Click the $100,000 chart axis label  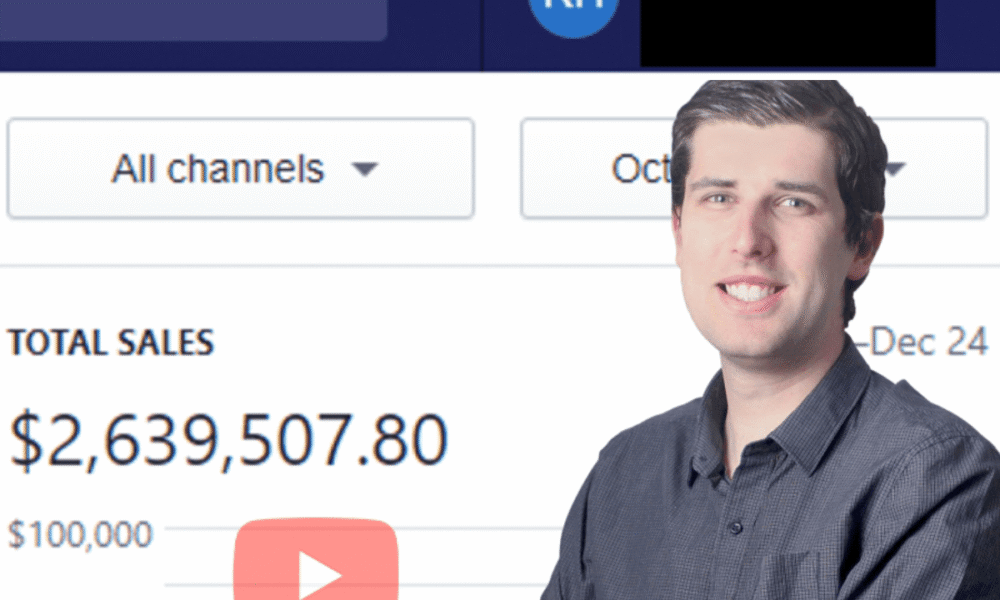point(80,534)
